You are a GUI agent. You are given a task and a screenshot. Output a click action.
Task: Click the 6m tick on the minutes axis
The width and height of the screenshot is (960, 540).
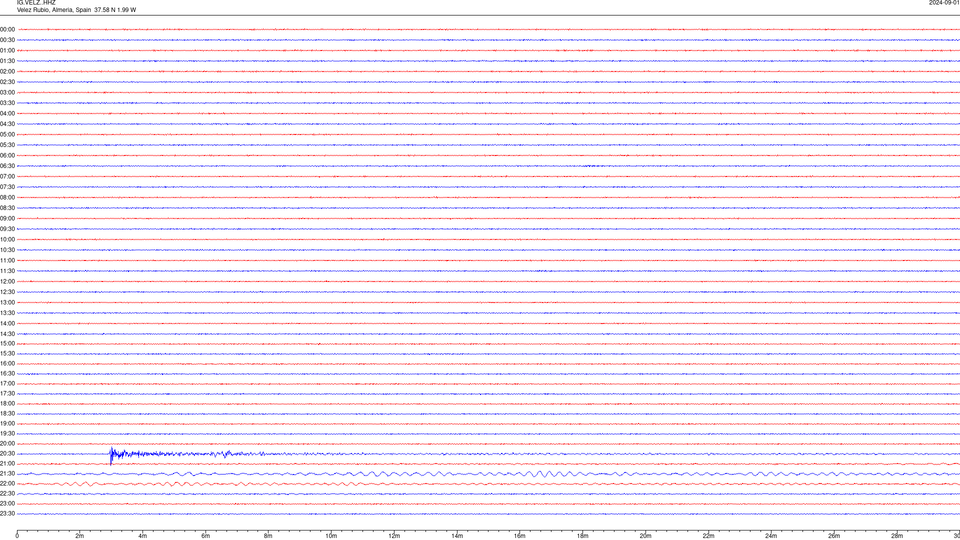tap(206, 536)
